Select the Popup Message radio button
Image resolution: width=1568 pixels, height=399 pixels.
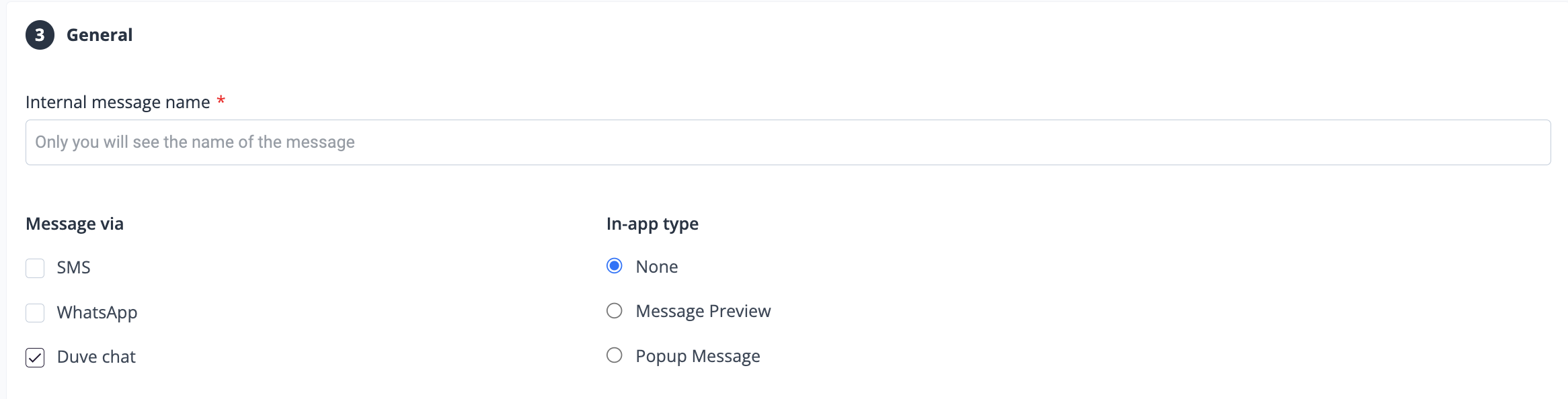coord(615,355)
